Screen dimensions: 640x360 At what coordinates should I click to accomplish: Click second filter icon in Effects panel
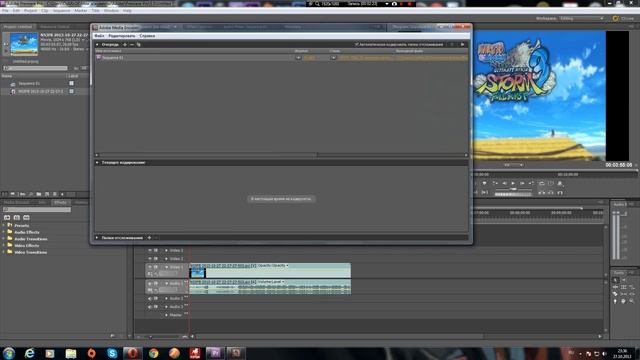[17, 218]
